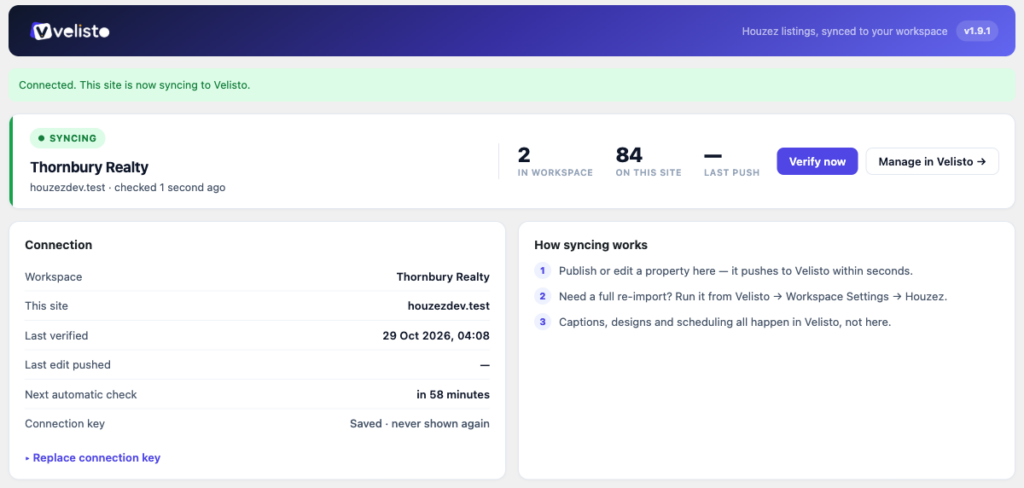
Task: Select the Thornbury Realty heading
Action: click(x=89, y=167)
